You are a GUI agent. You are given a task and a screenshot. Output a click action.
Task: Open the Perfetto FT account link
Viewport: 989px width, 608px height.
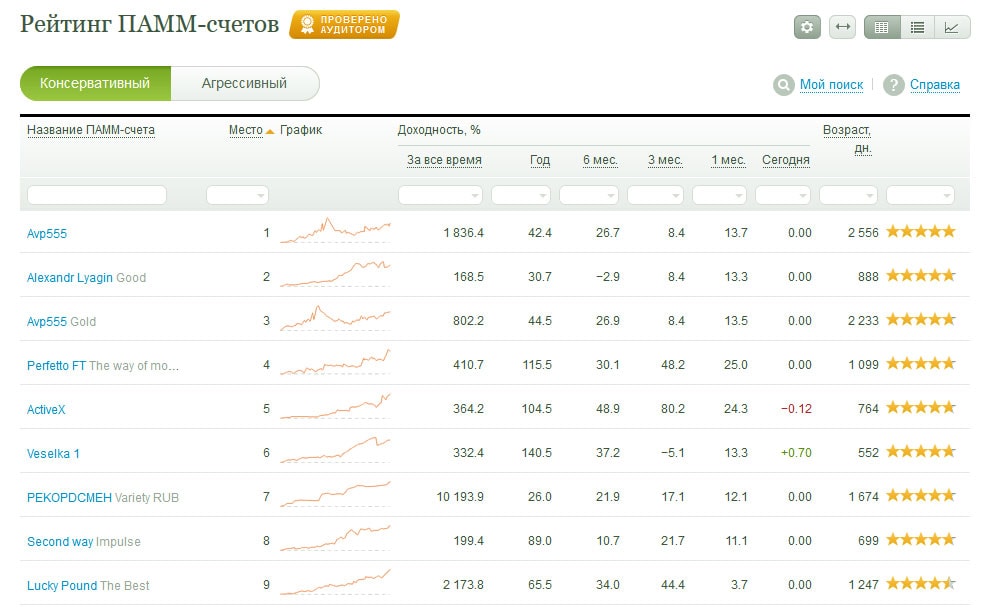tap(56, 366)
